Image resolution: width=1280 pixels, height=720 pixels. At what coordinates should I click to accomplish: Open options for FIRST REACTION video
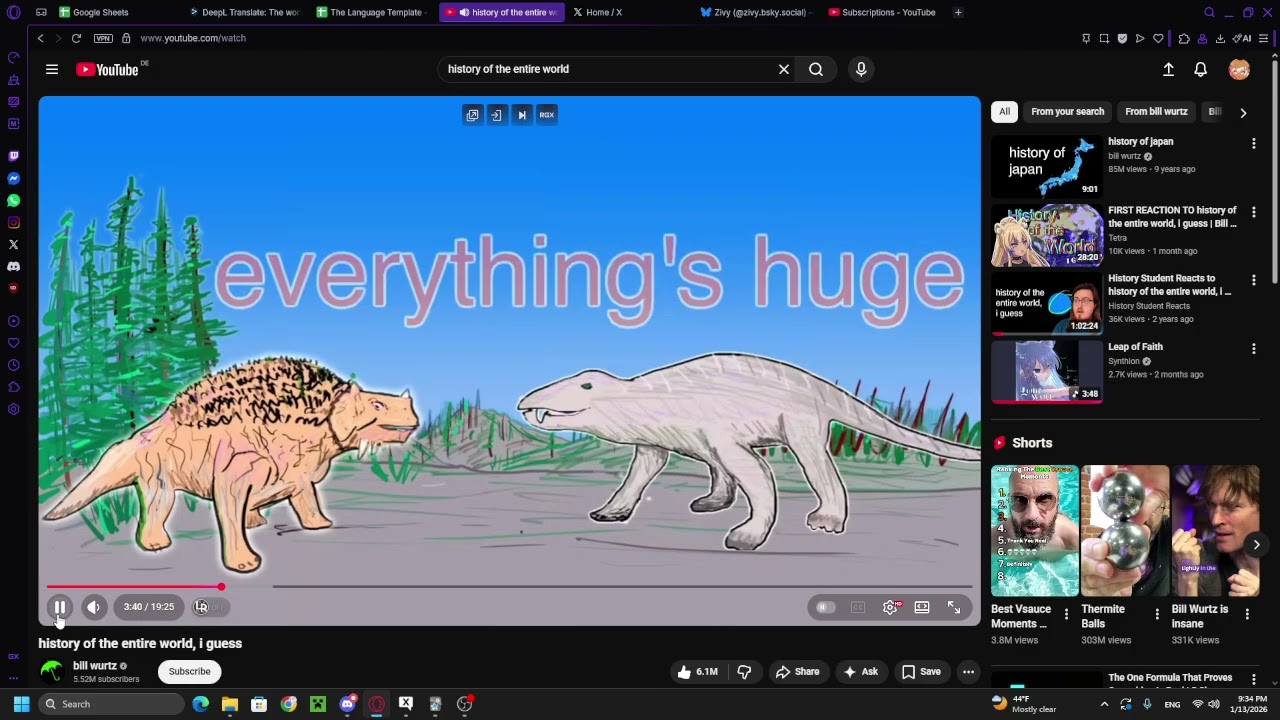(1254, 212)
